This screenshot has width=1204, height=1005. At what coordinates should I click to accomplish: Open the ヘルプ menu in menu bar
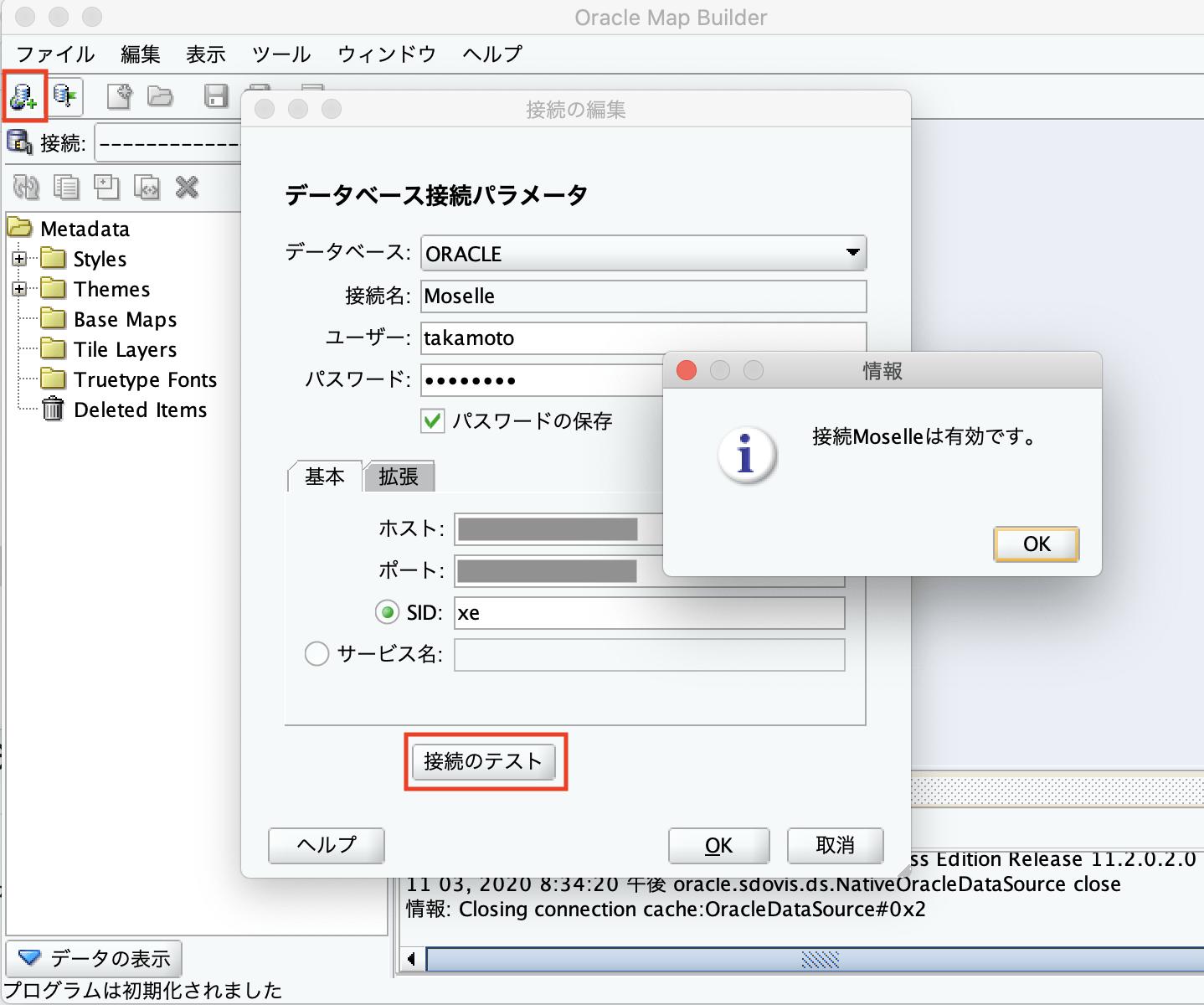click(x=492, y=54)
